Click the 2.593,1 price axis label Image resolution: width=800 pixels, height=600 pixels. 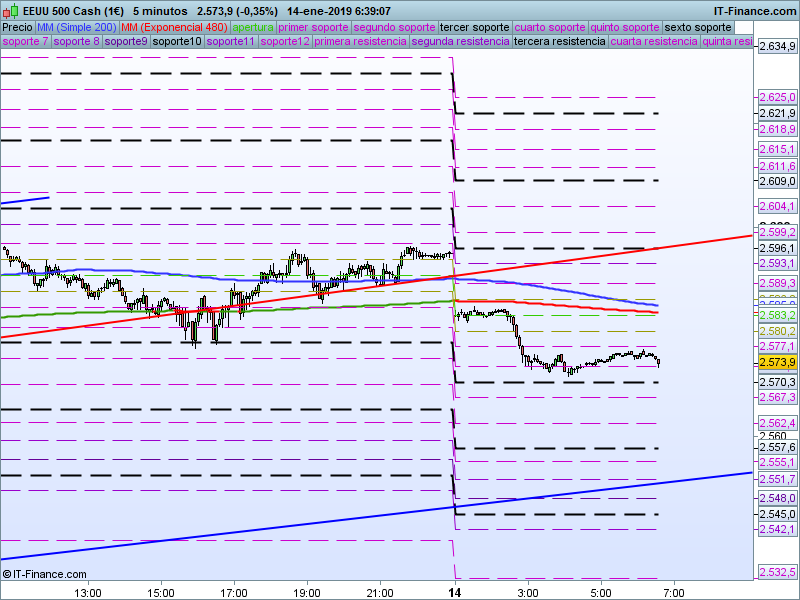click(x=777, y=263)
